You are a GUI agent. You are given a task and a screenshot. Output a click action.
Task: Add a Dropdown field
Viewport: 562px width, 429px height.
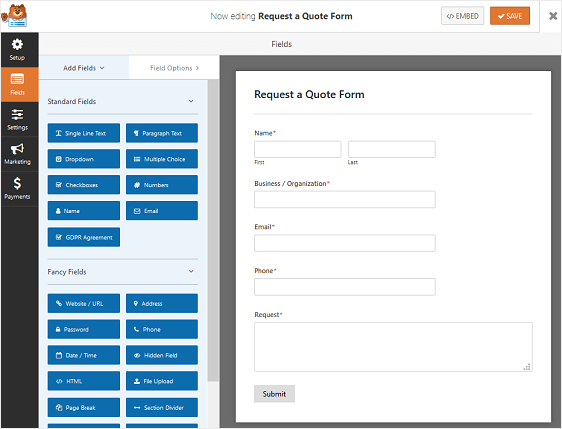(84, 159)
